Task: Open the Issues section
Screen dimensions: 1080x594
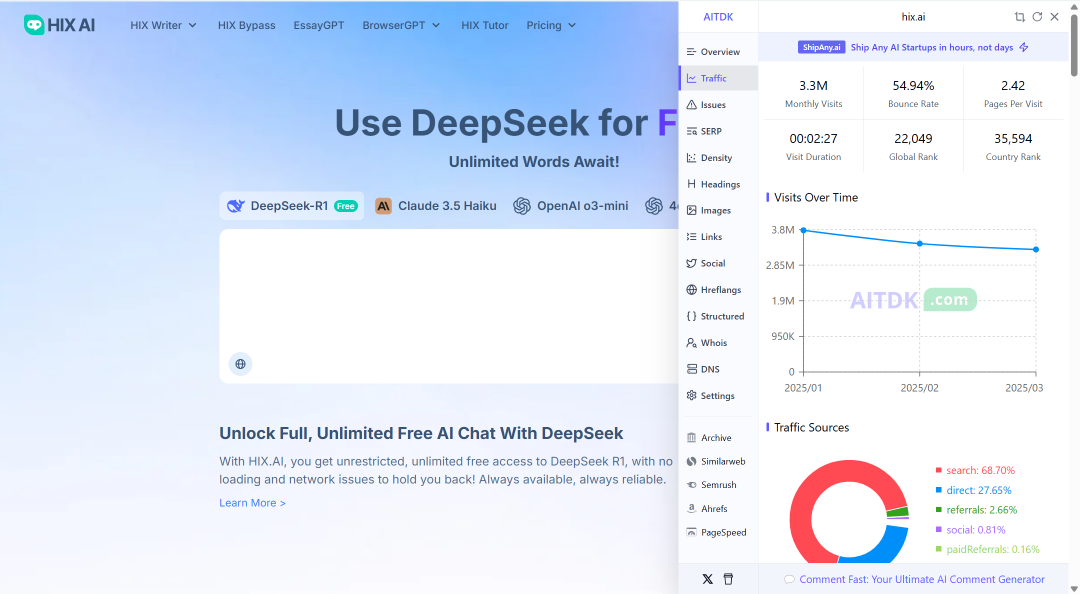Action: click(718, 105)
